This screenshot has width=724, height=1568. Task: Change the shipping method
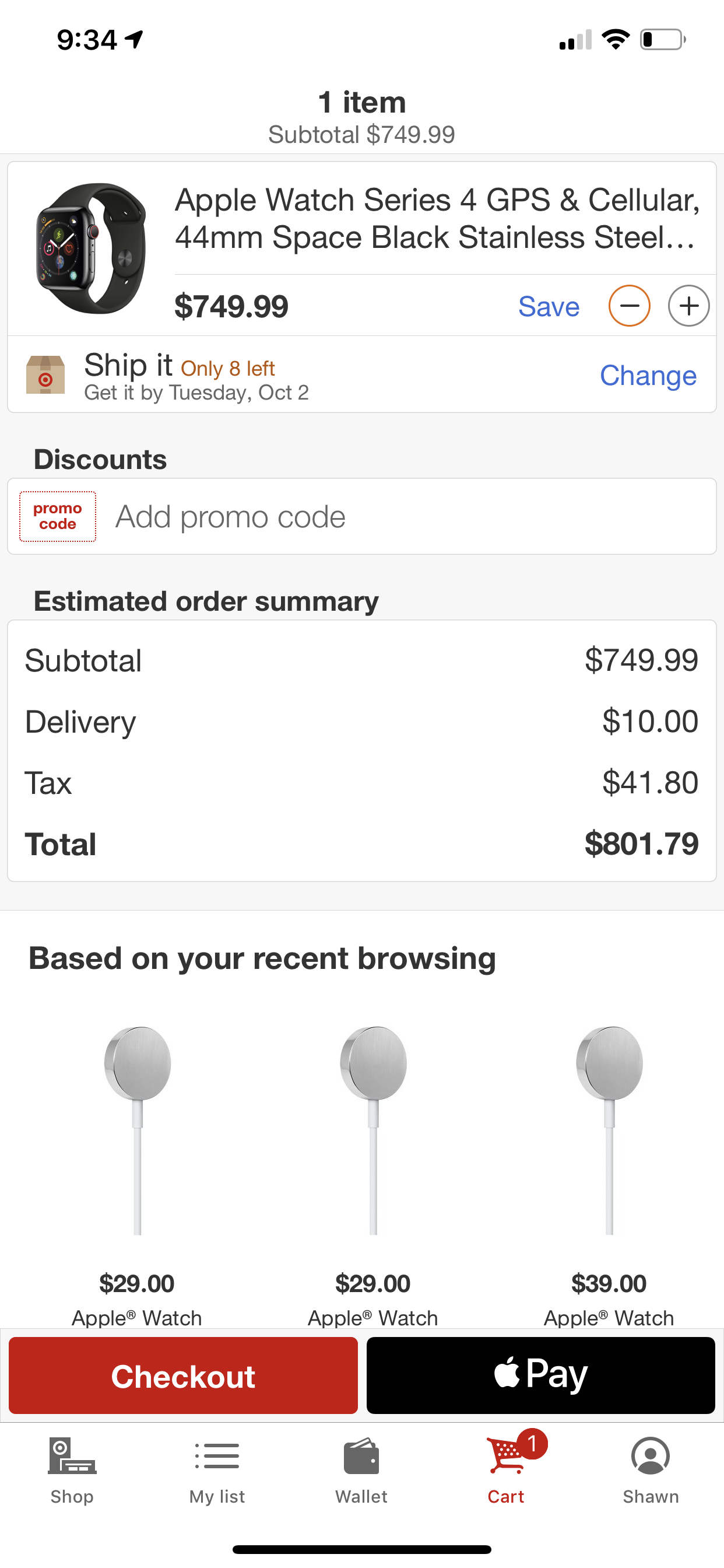(648, 376)
